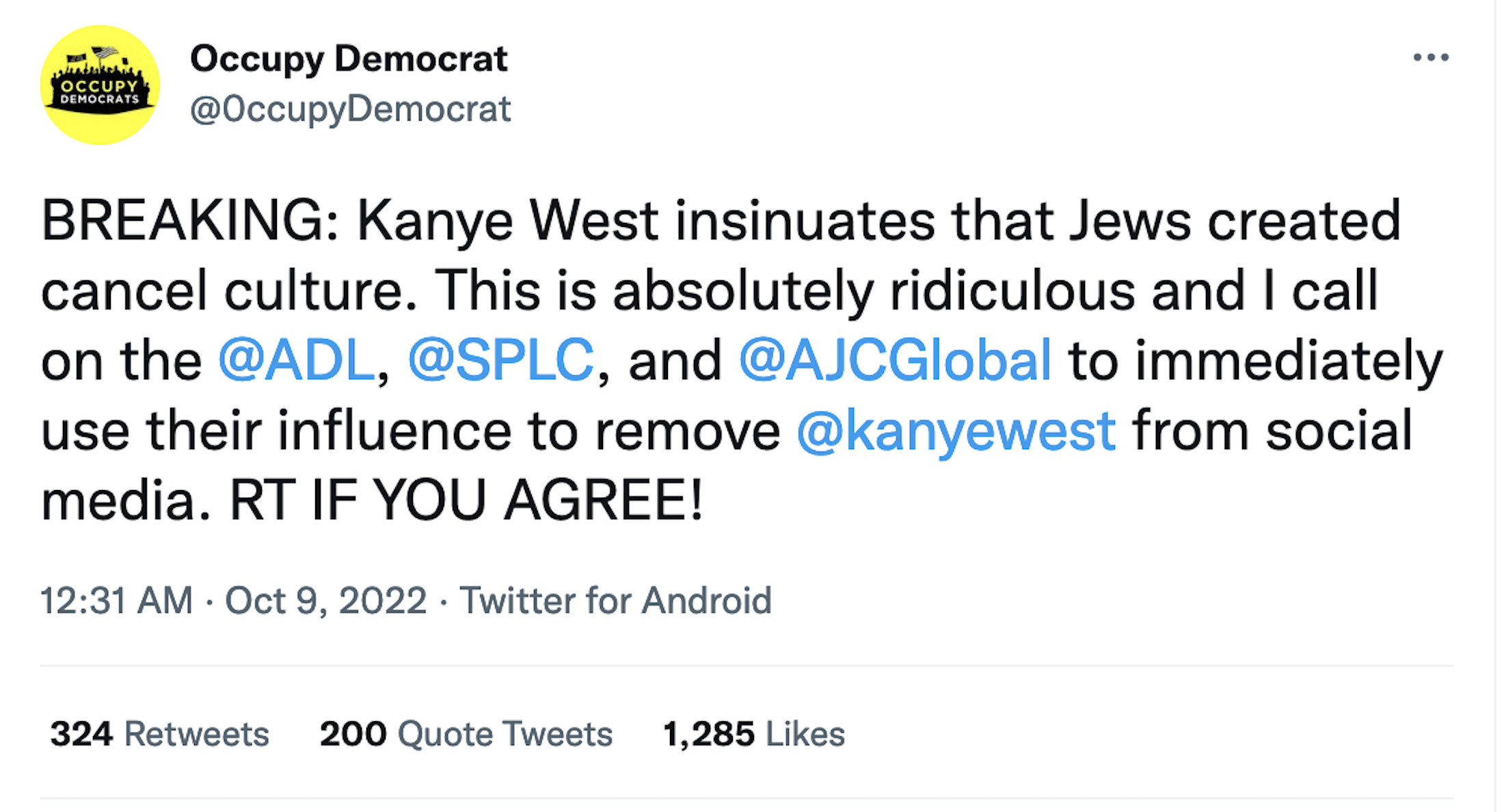This screenshot has width=1504, height=812.
Task: Visit the @OccupyDemocrat handle
Action: pyautogui.click(x=350, y=109)
